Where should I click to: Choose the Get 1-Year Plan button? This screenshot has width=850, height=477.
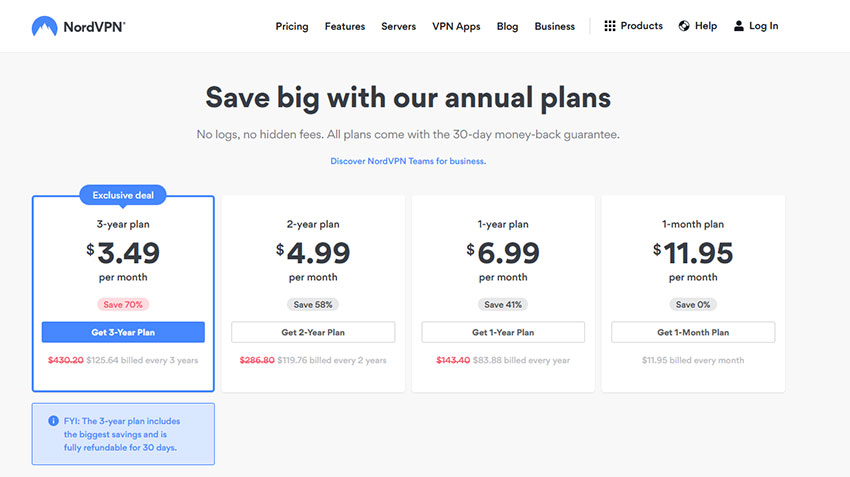503,332
